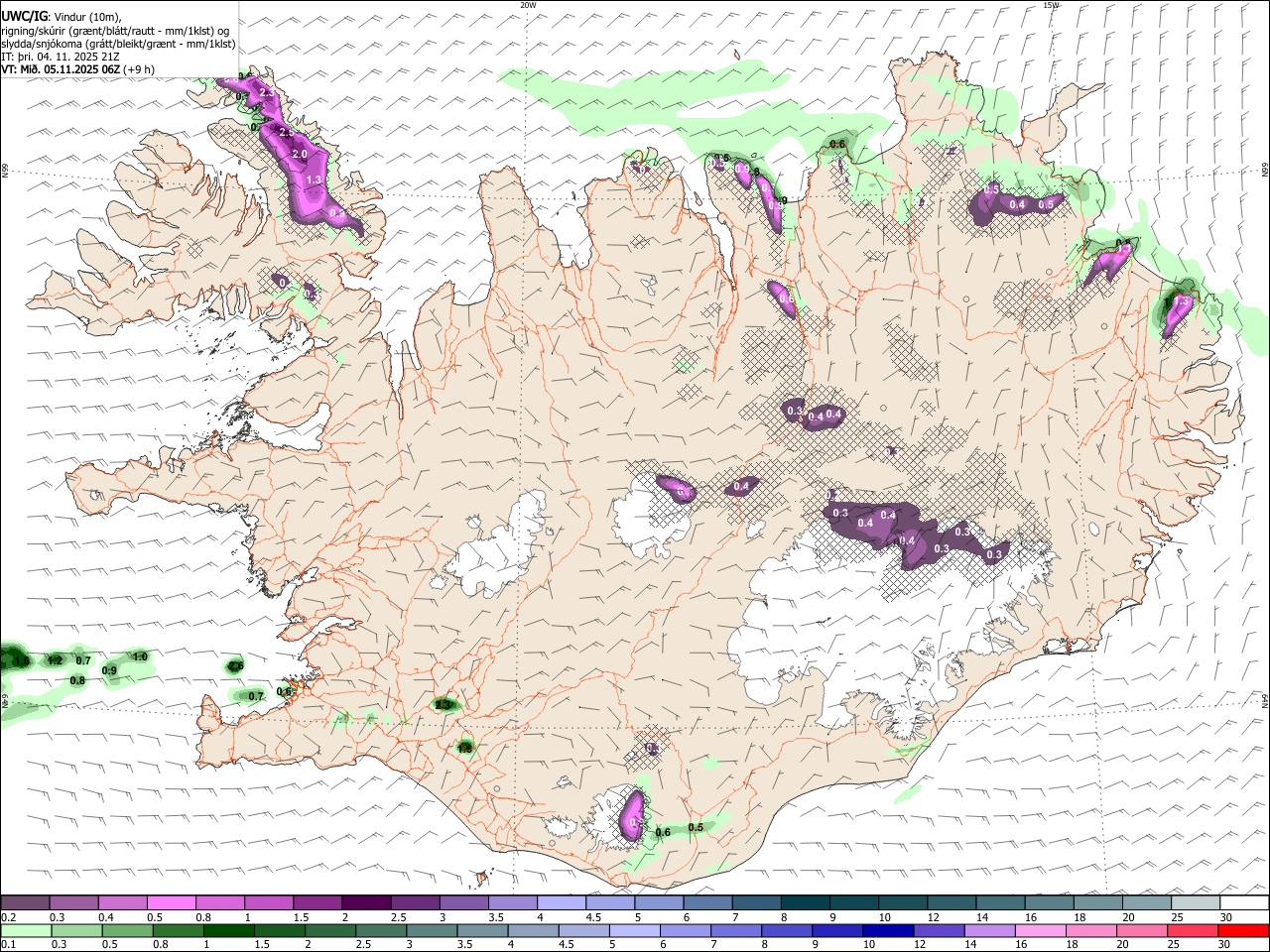
Task: Click the 20W longitude label
Action: tap(528, 5)
